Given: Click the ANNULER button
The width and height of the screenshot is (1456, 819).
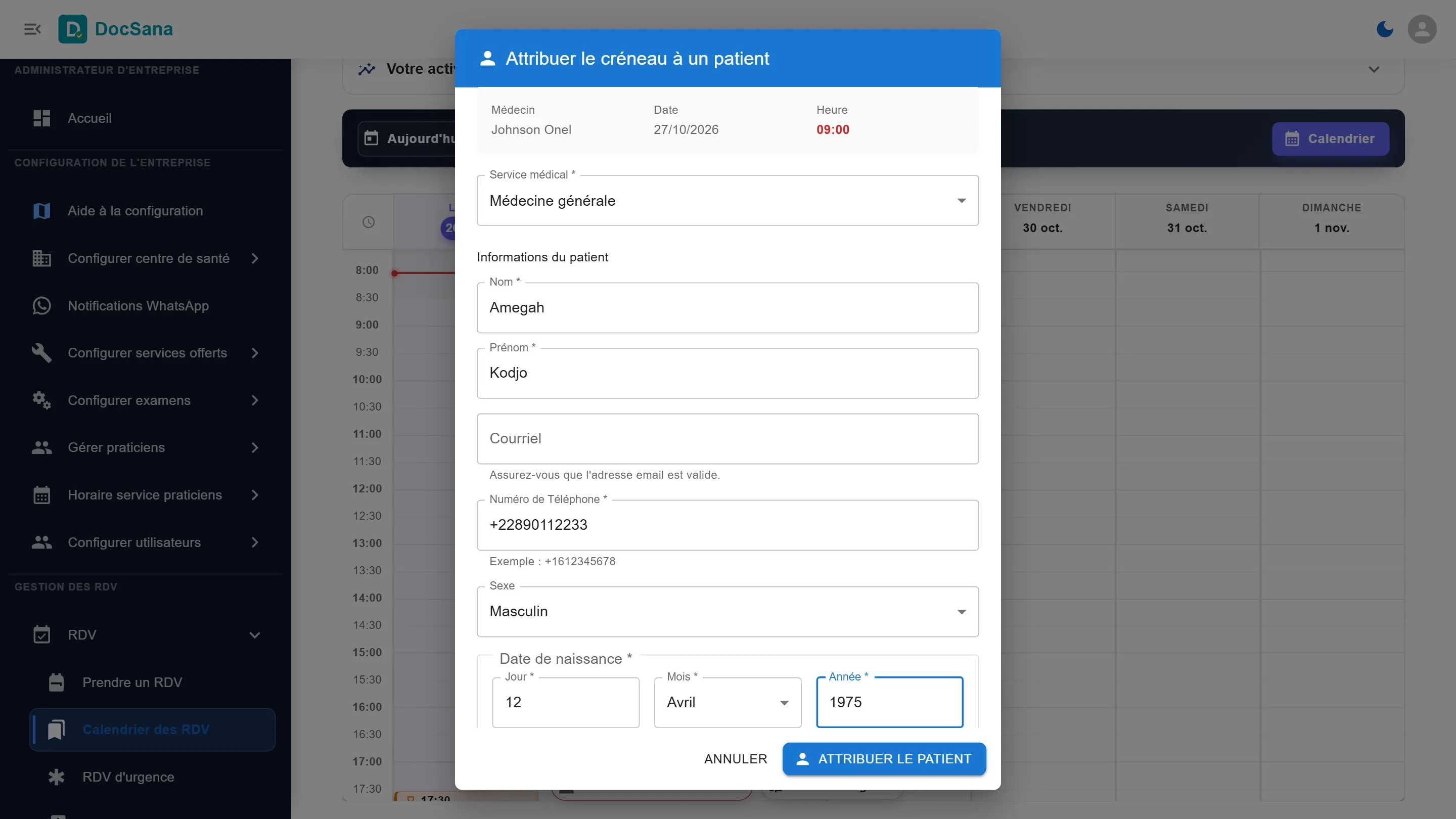Looking at the screenshot, I should [736, 759].
